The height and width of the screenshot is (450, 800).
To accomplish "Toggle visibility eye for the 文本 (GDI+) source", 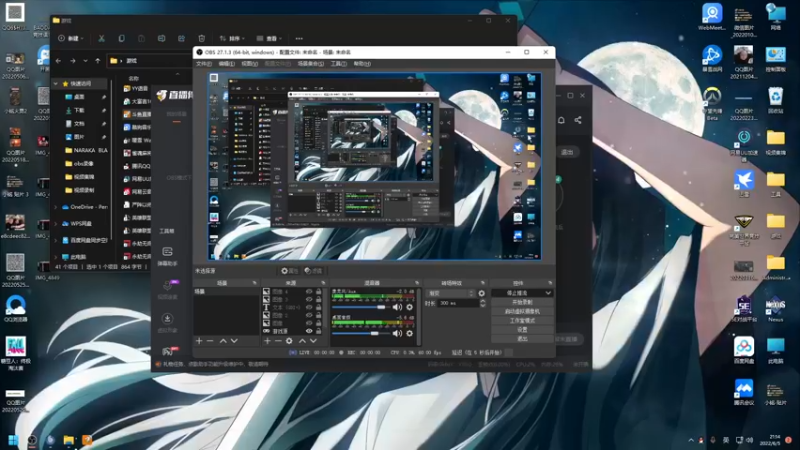I will coord(309,308).
